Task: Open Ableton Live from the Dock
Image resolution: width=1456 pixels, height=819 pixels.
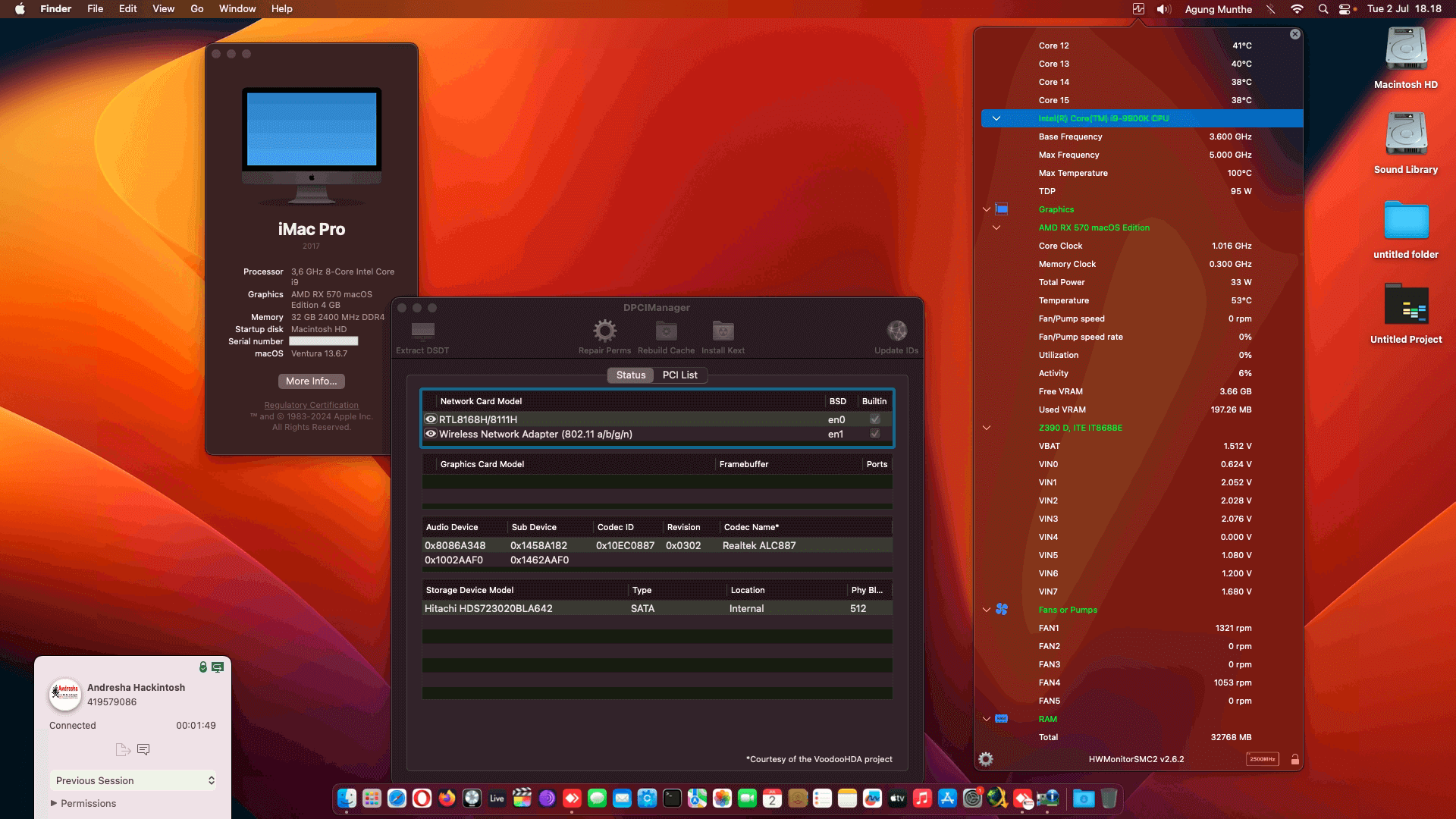Action: pyautogui.click(x=497, y=798)
